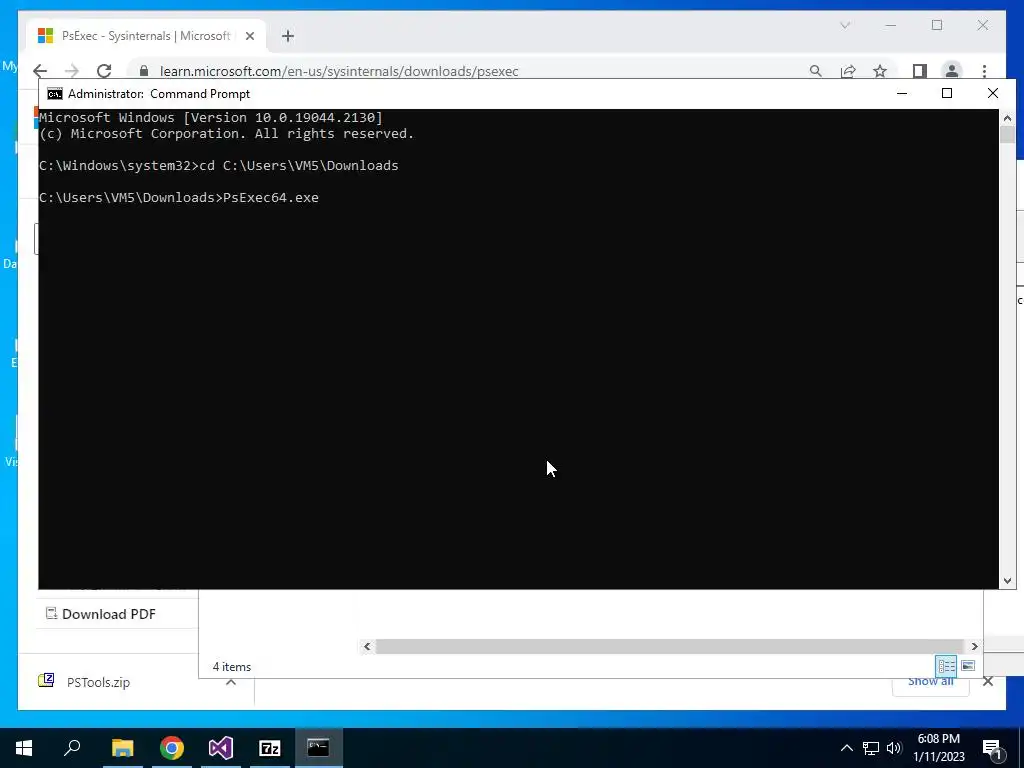Open Chrome profile avatar

tap(952, 71)
